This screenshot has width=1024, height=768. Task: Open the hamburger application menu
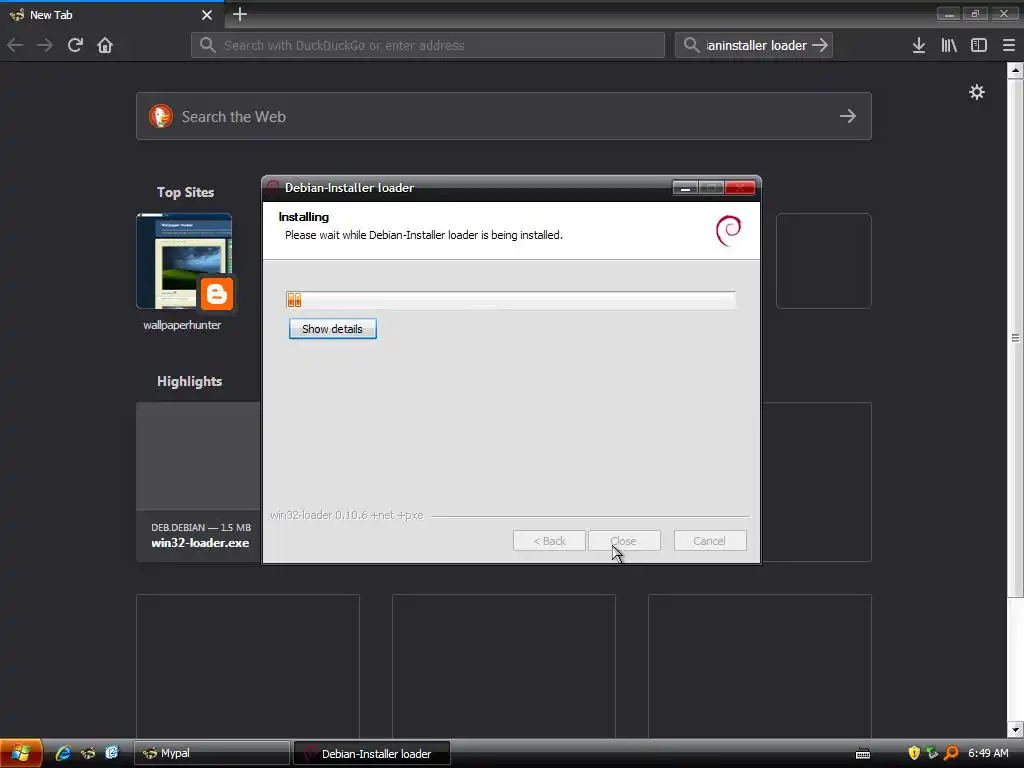click(x=1009, y=45)
